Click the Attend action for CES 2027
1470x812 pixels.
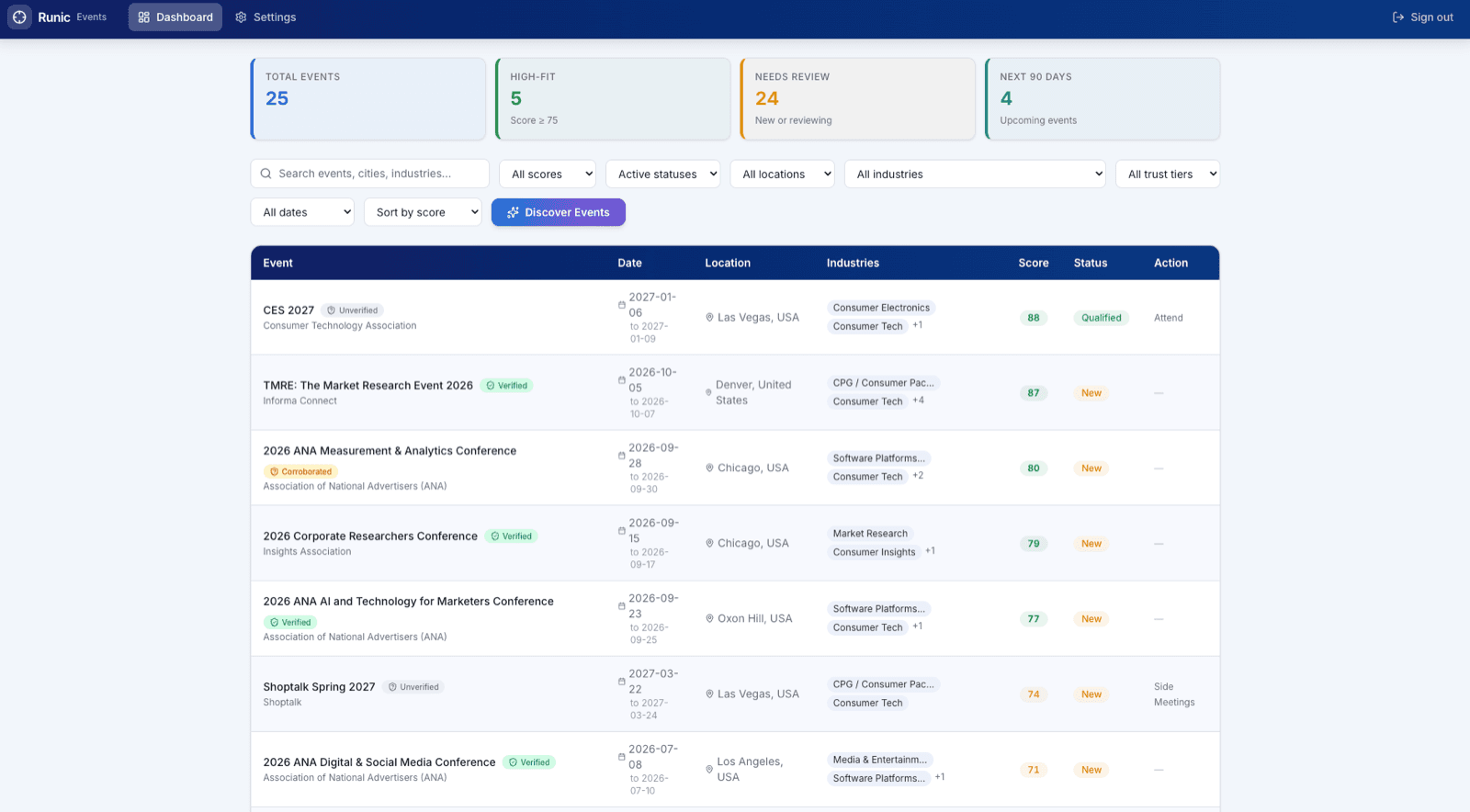point(1169,318)
